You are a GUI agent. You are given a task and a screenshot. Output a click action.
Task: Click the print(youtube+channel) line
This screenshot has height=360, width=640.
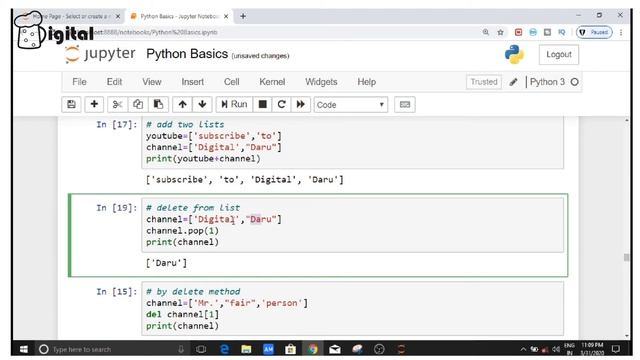(x=203, y=159)
